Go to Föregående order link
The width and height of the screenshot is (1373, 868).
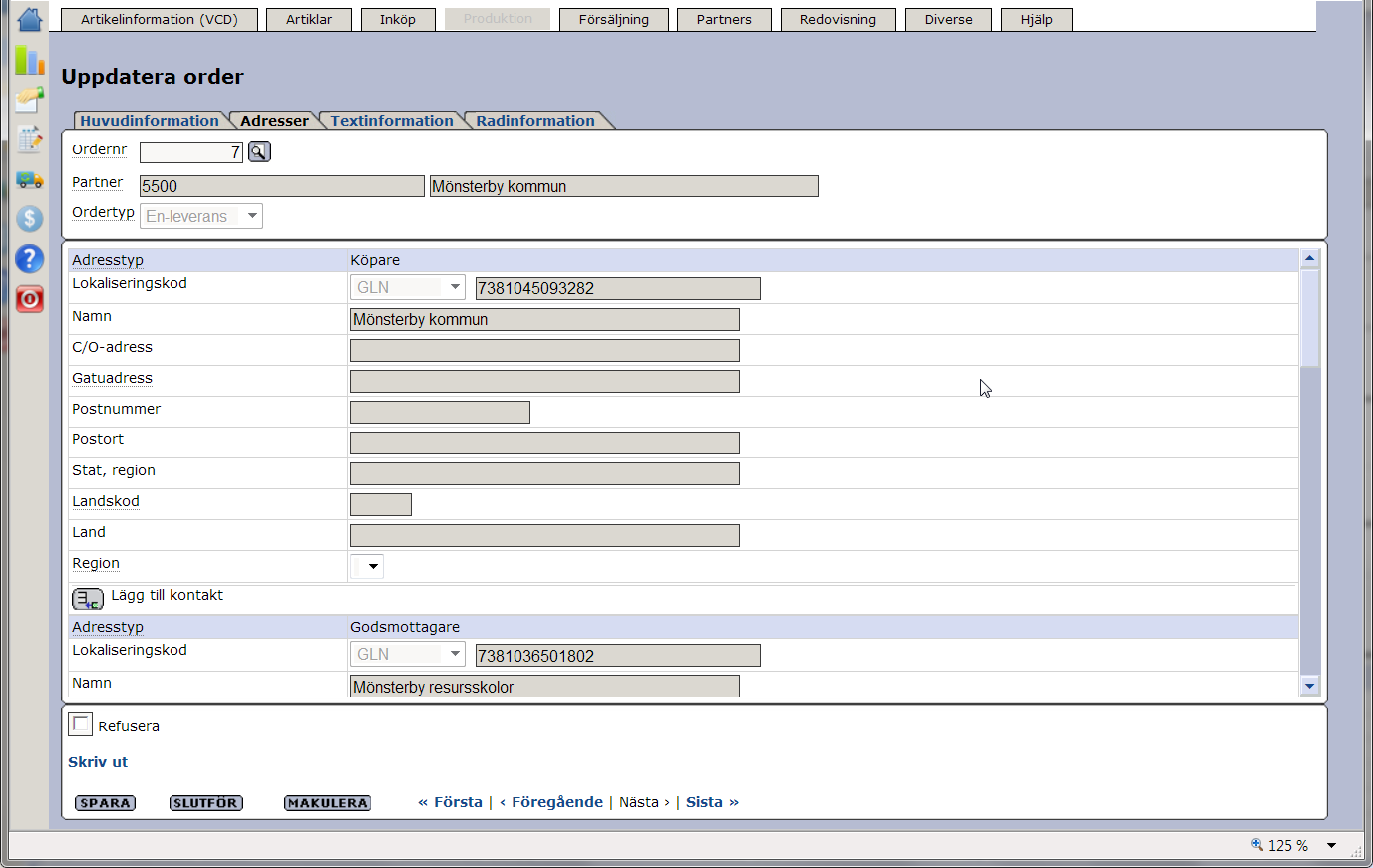(x=551, y=802)
